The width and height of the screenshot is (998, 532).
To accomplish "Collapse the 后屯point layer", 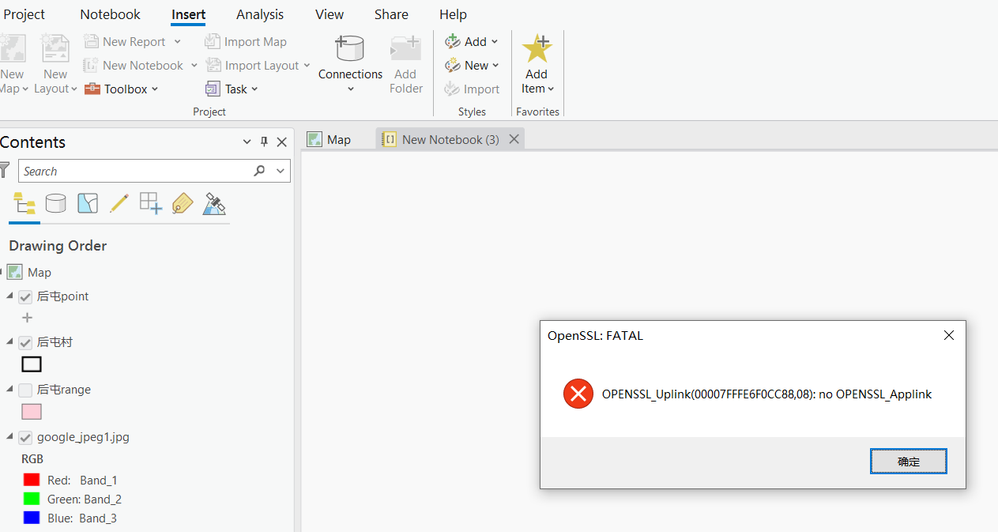I will 10,296.
